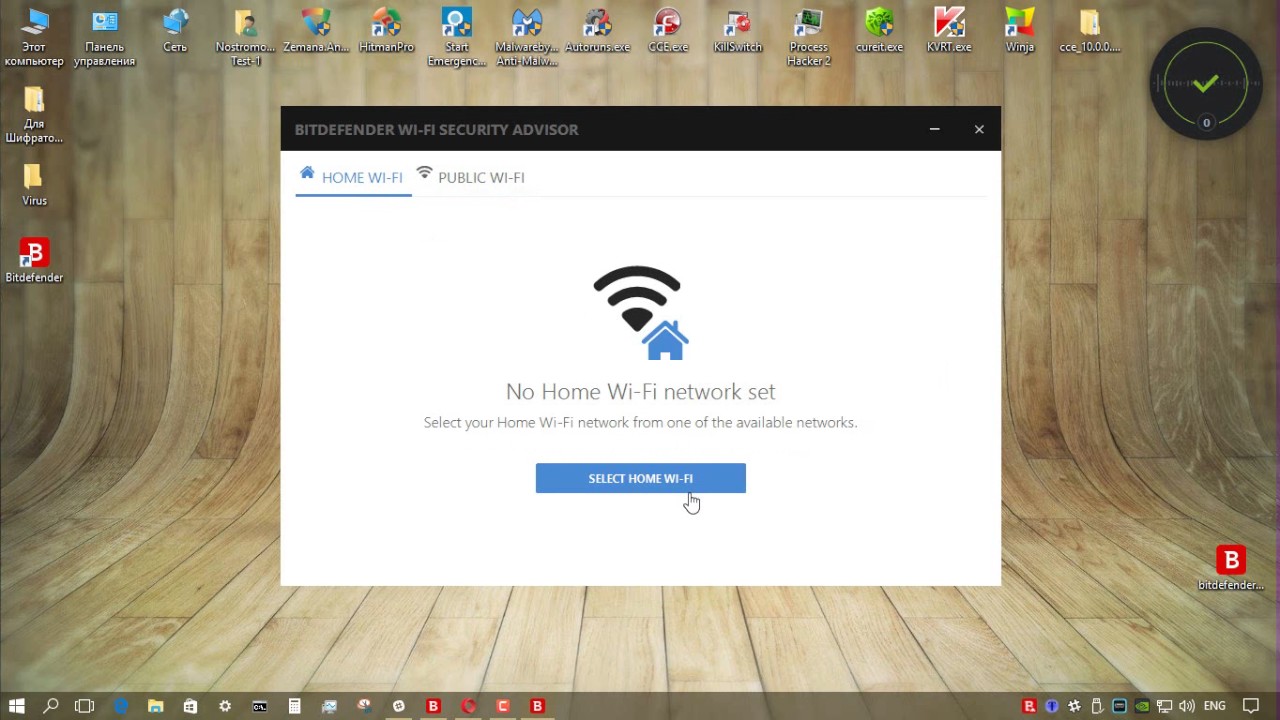Open Task View on the taskbar
The image size is (1280, 720).
coord(84,706)
